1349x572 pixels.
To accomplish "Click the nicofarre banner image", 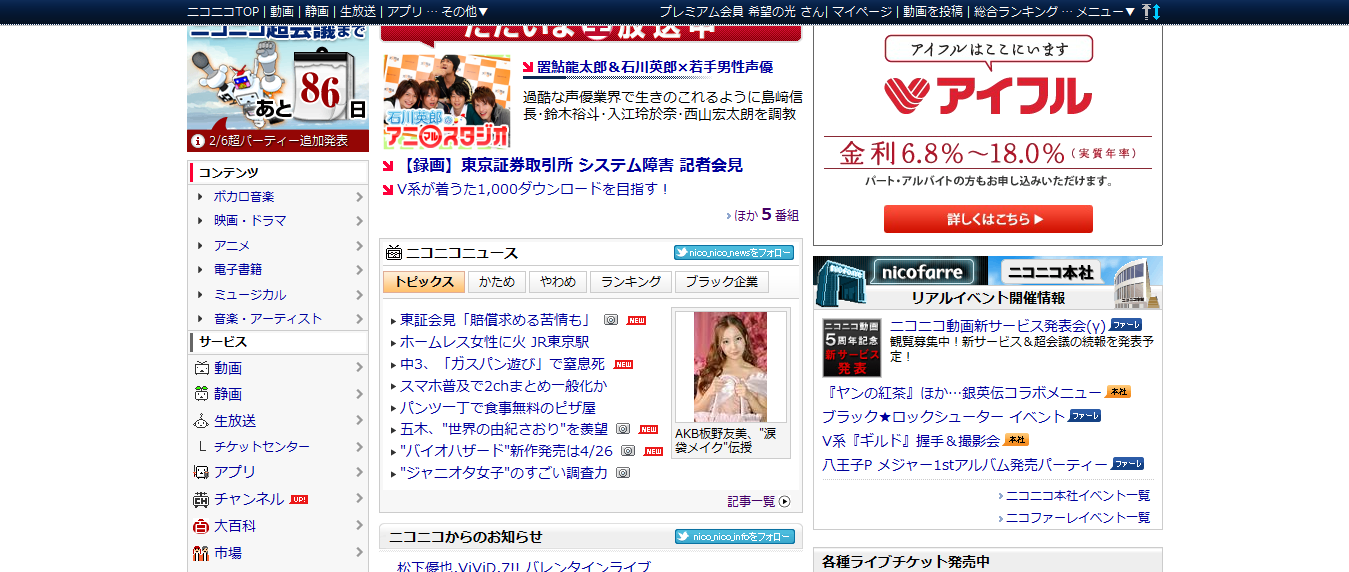I will [x=900, y=271].
